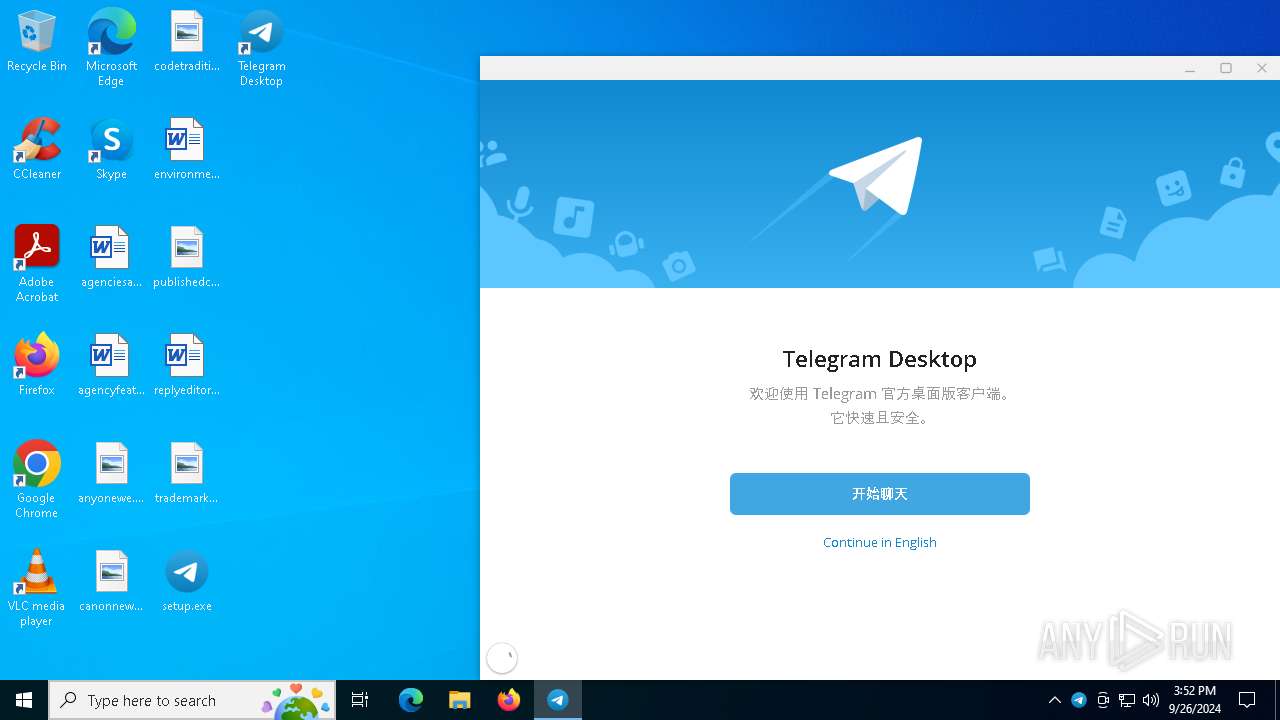Launch Firefox from the taskbar
Screen dimensions: 1280x720
pyautogui.click(x=509, y=700)
